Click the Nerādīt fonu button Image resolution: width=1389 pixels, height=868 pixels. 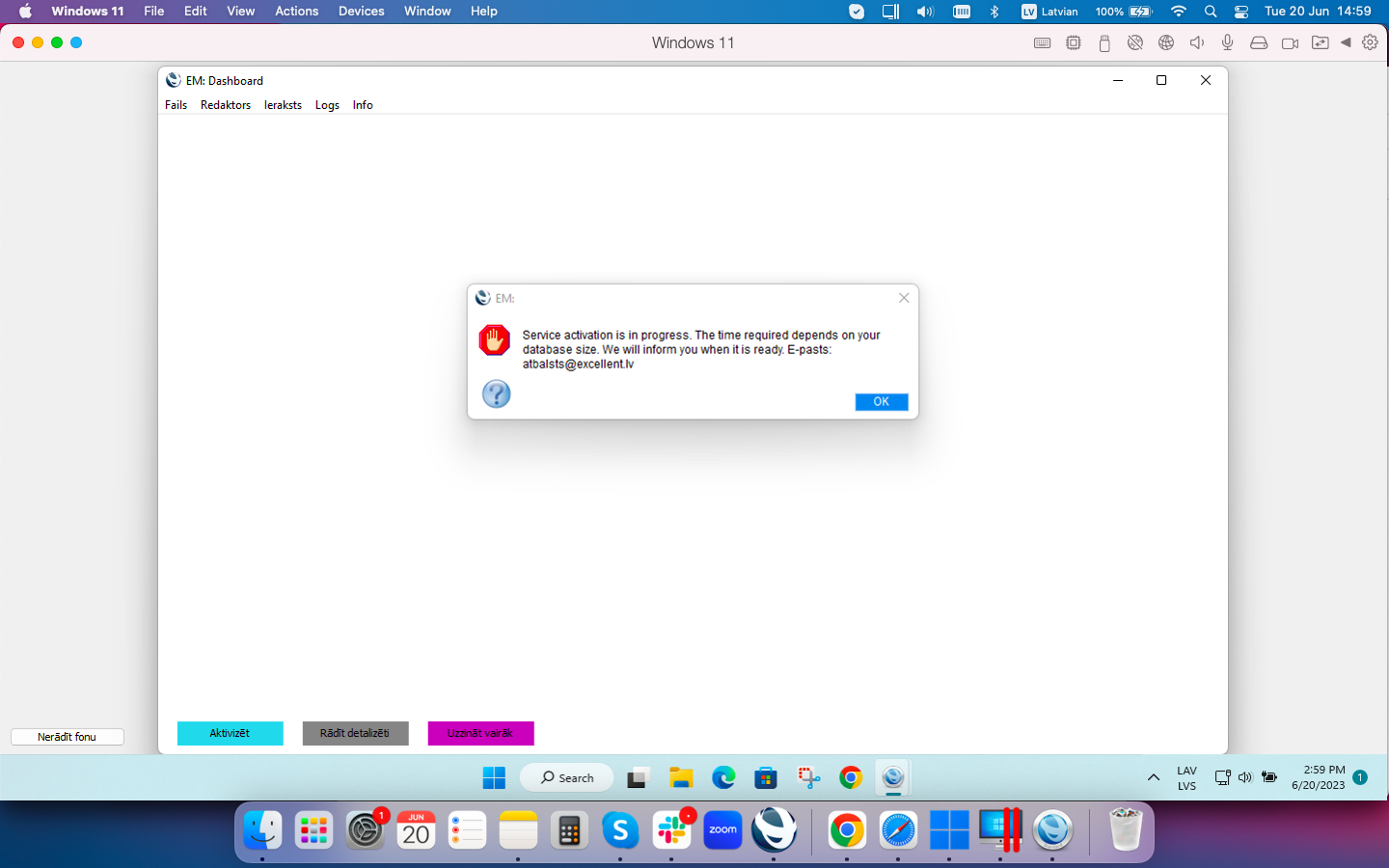[68, 737]
